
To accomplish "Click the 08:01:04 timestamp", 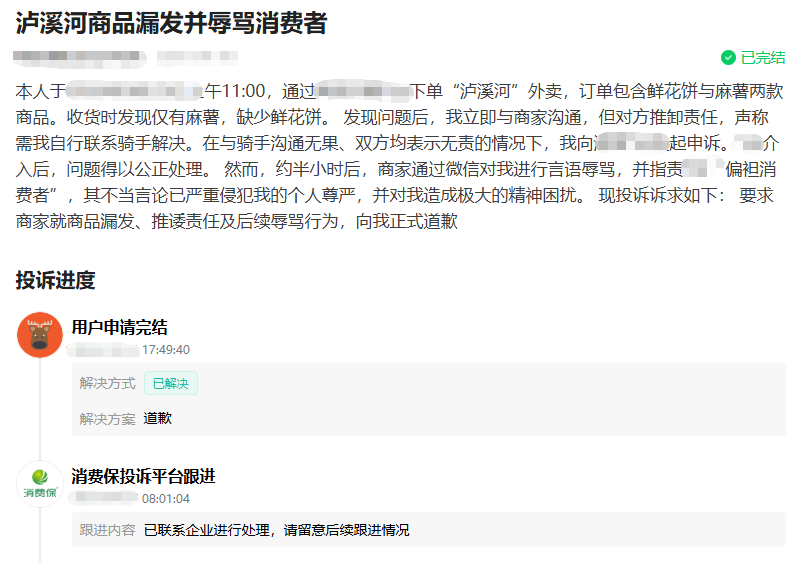I will [x=166, y=499].
